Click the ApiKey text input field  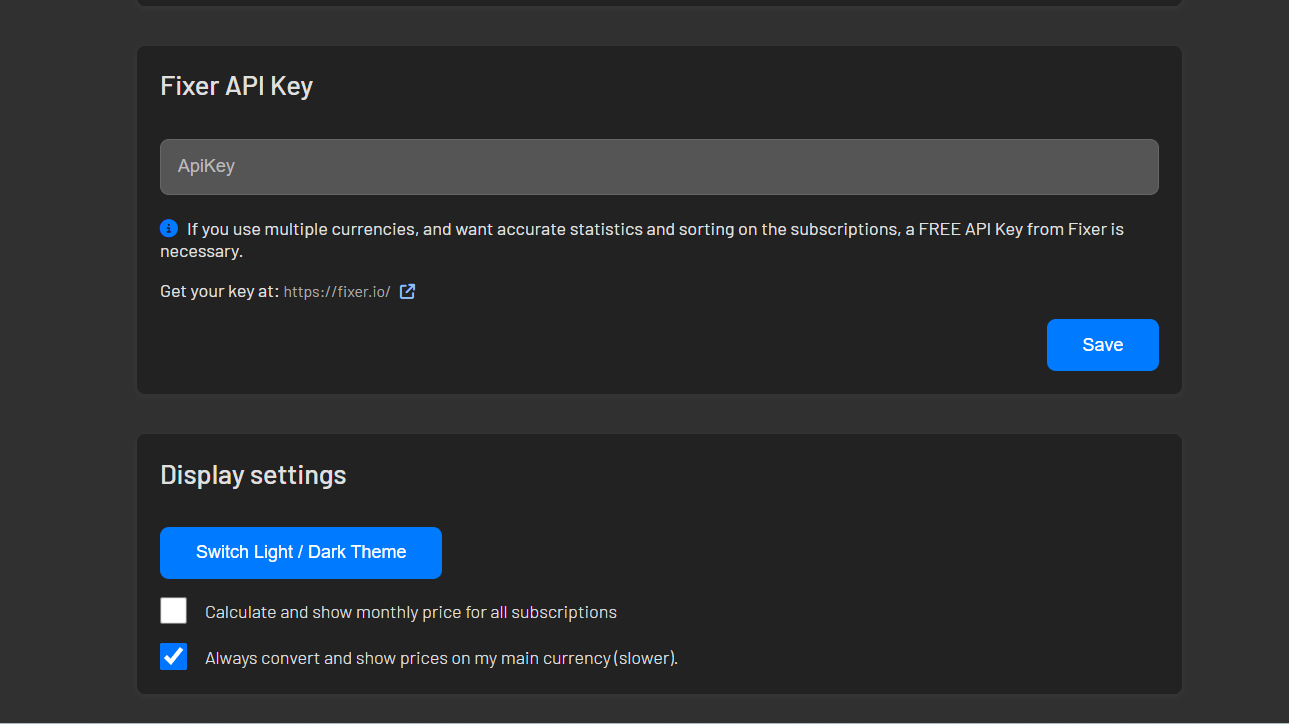click(658, 167)
